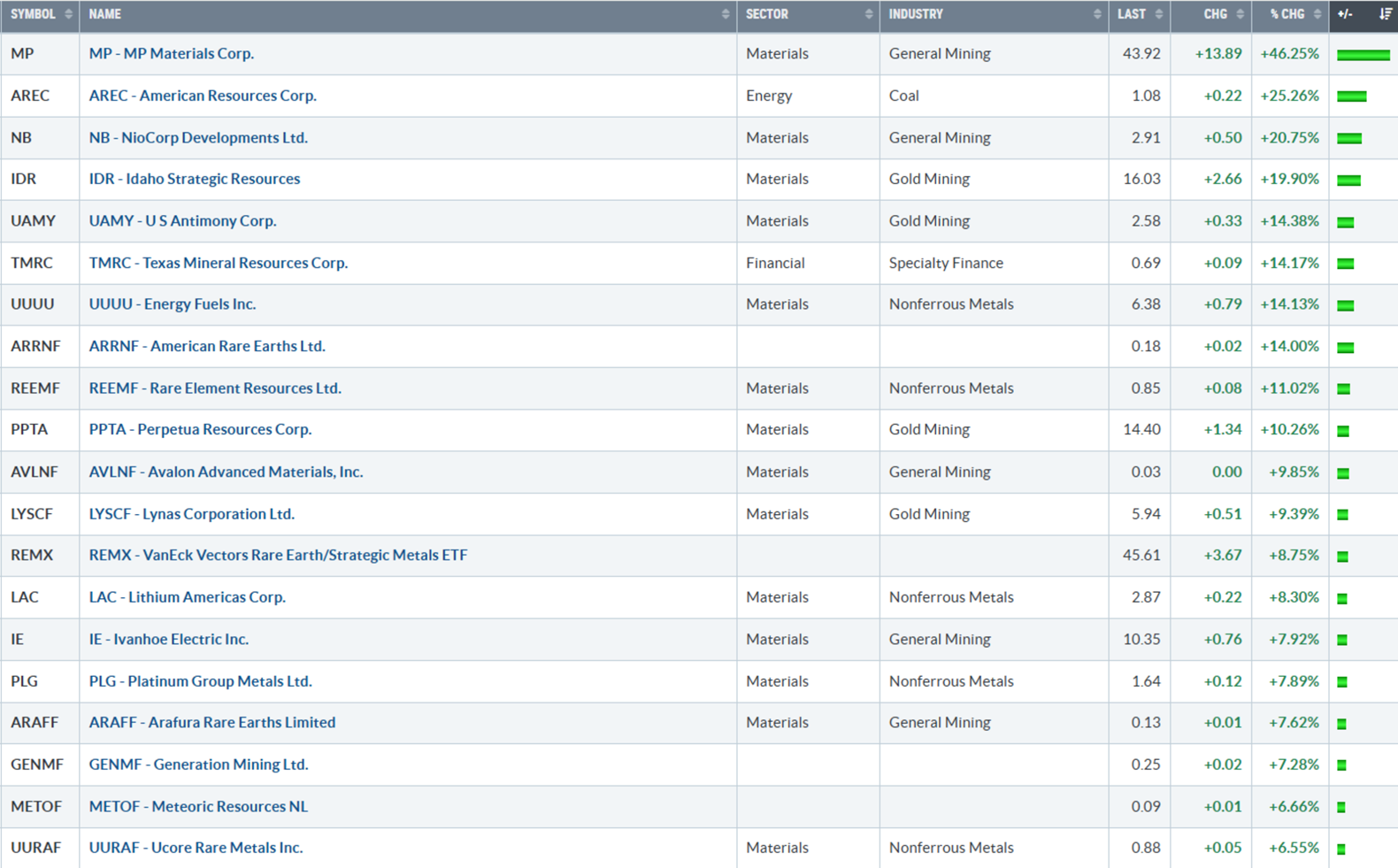1398x868 pixels.
Task: Click VanEck Vectors Rare Earth/Strategic Metals ETF link
Action: tap(278, 555)
